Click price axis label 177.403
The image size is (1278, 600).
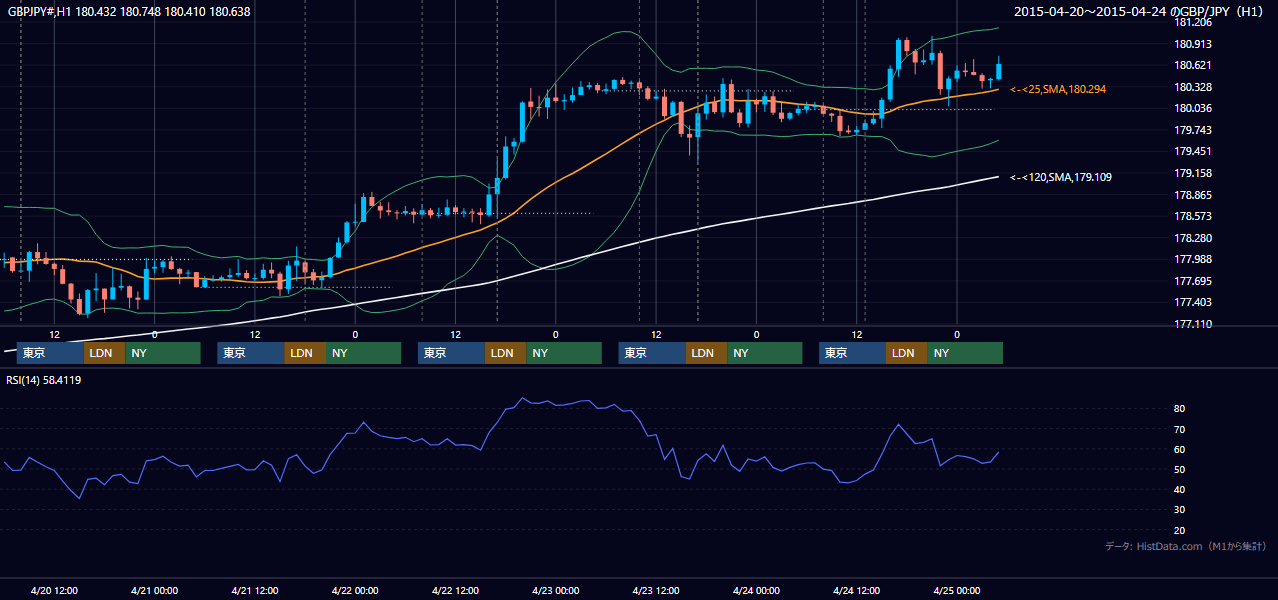point(1193,303)
